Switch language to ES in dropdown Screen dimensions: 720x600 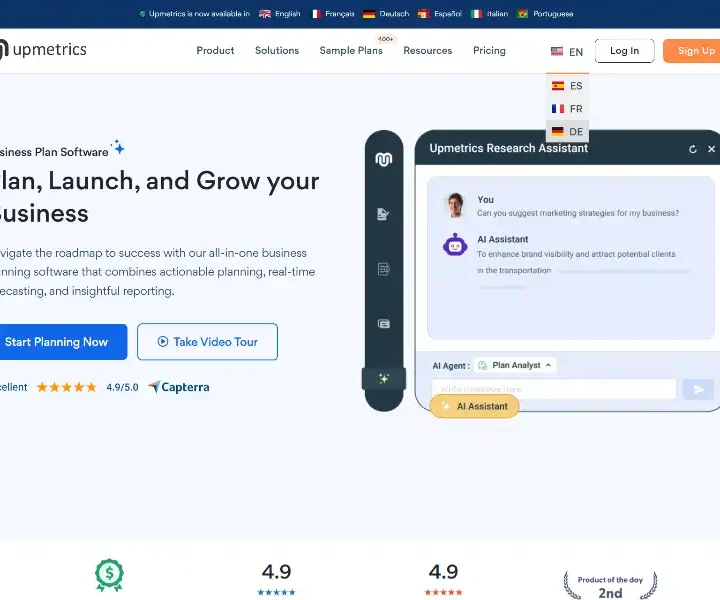point(567,86)
